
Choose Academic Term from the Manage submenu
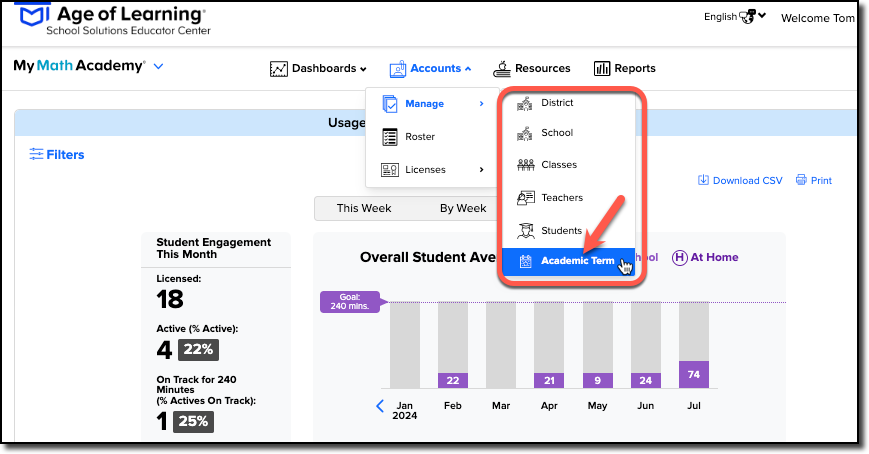568,261
